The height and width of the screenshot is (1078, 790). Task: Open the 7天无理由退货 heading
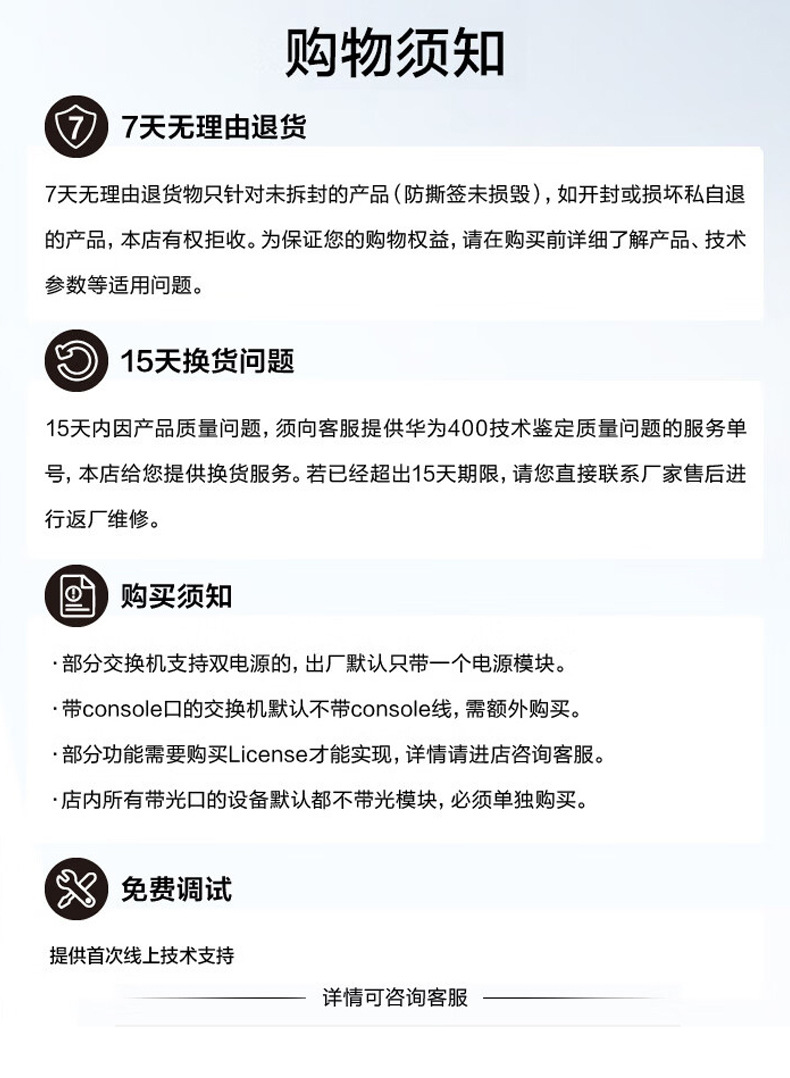(x=213, y=127)
